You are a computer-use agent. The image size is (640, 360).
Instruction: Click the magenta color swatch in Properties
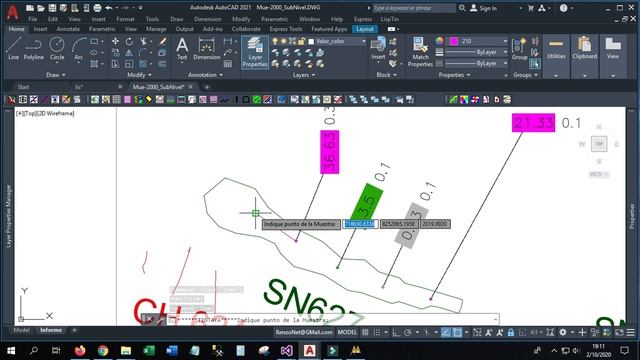point(453,41)
